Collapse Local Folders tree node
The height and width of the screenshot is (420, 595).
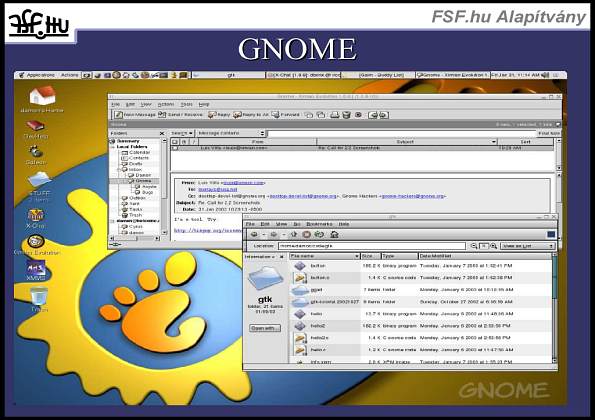[113, 147]
